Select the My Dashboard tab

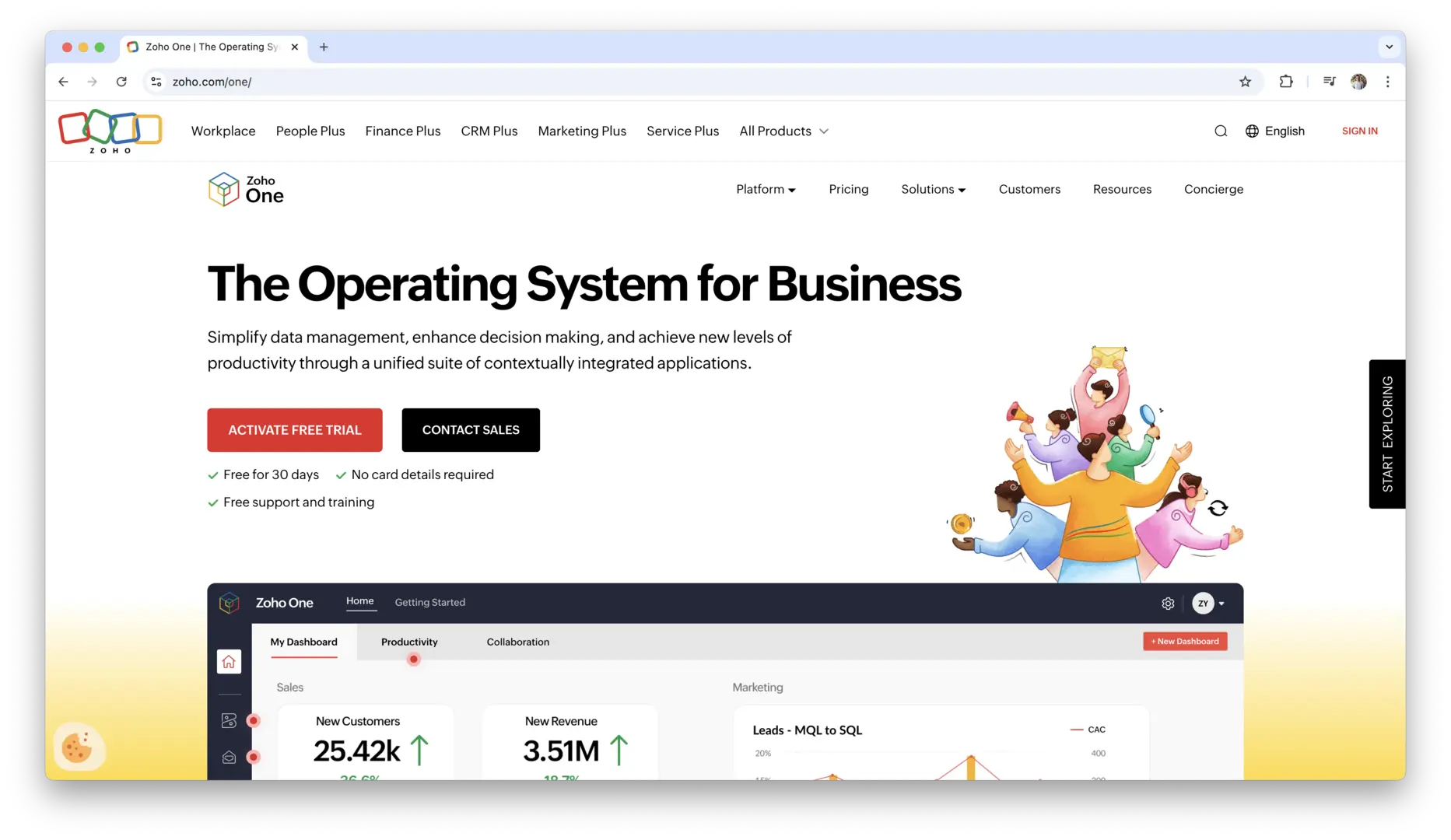click(x=304, y=642)
